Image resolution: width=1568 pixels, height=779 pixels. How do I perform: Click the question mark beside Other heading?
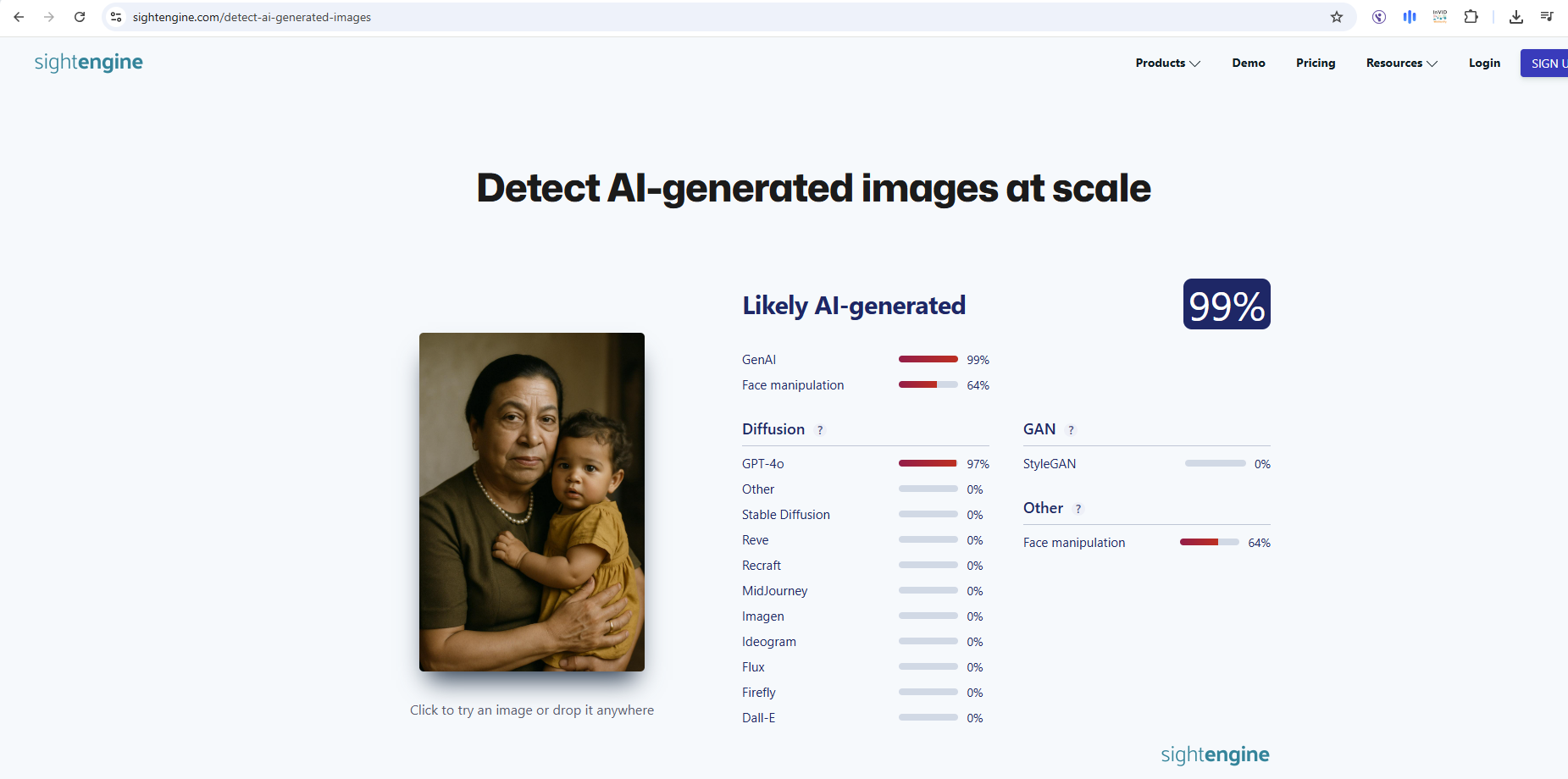click(x=1078, y=509)
